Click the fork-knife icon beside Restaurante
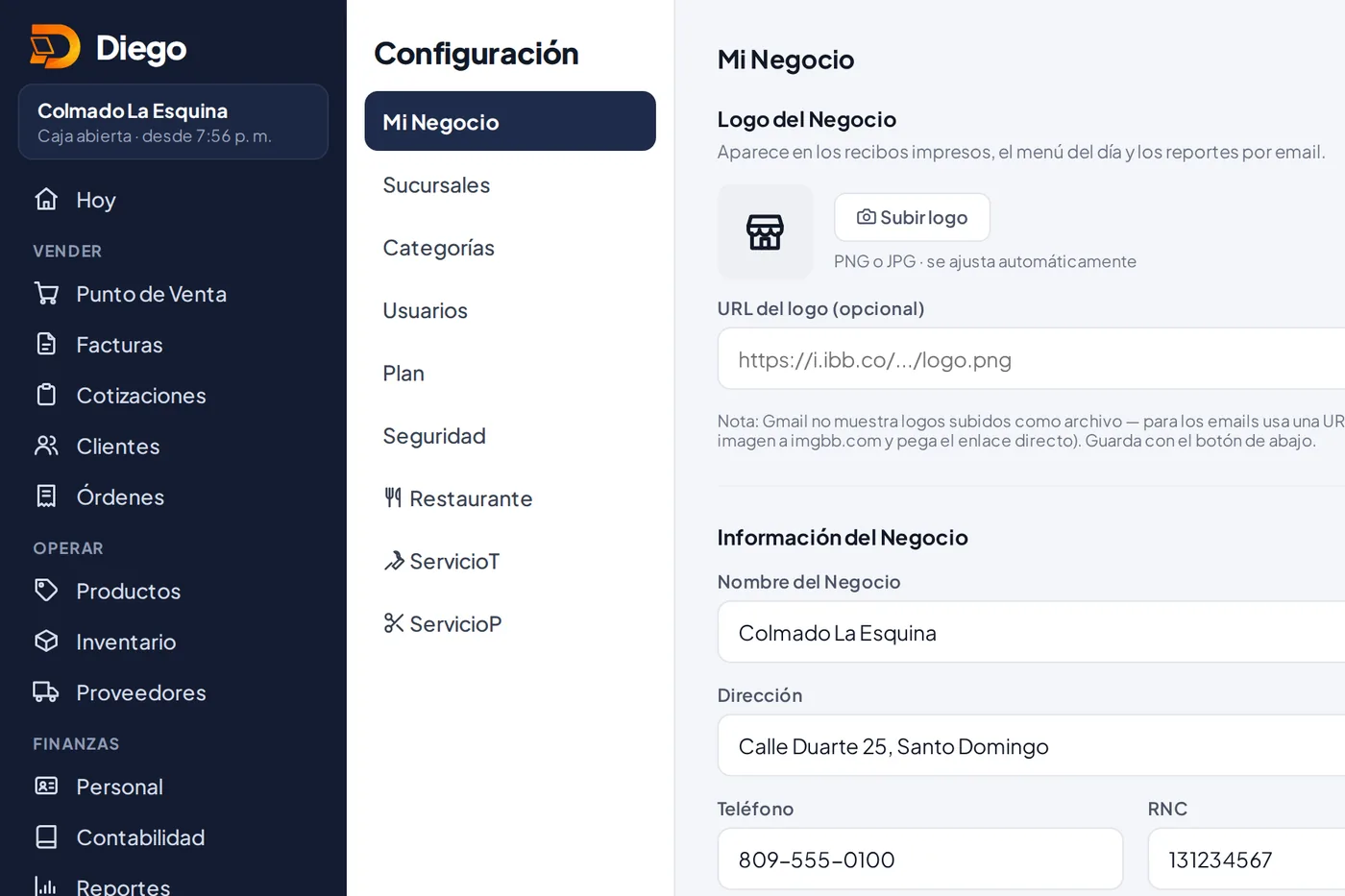The width and height of the screenshot is (1345, 896). tap(393, 497)
